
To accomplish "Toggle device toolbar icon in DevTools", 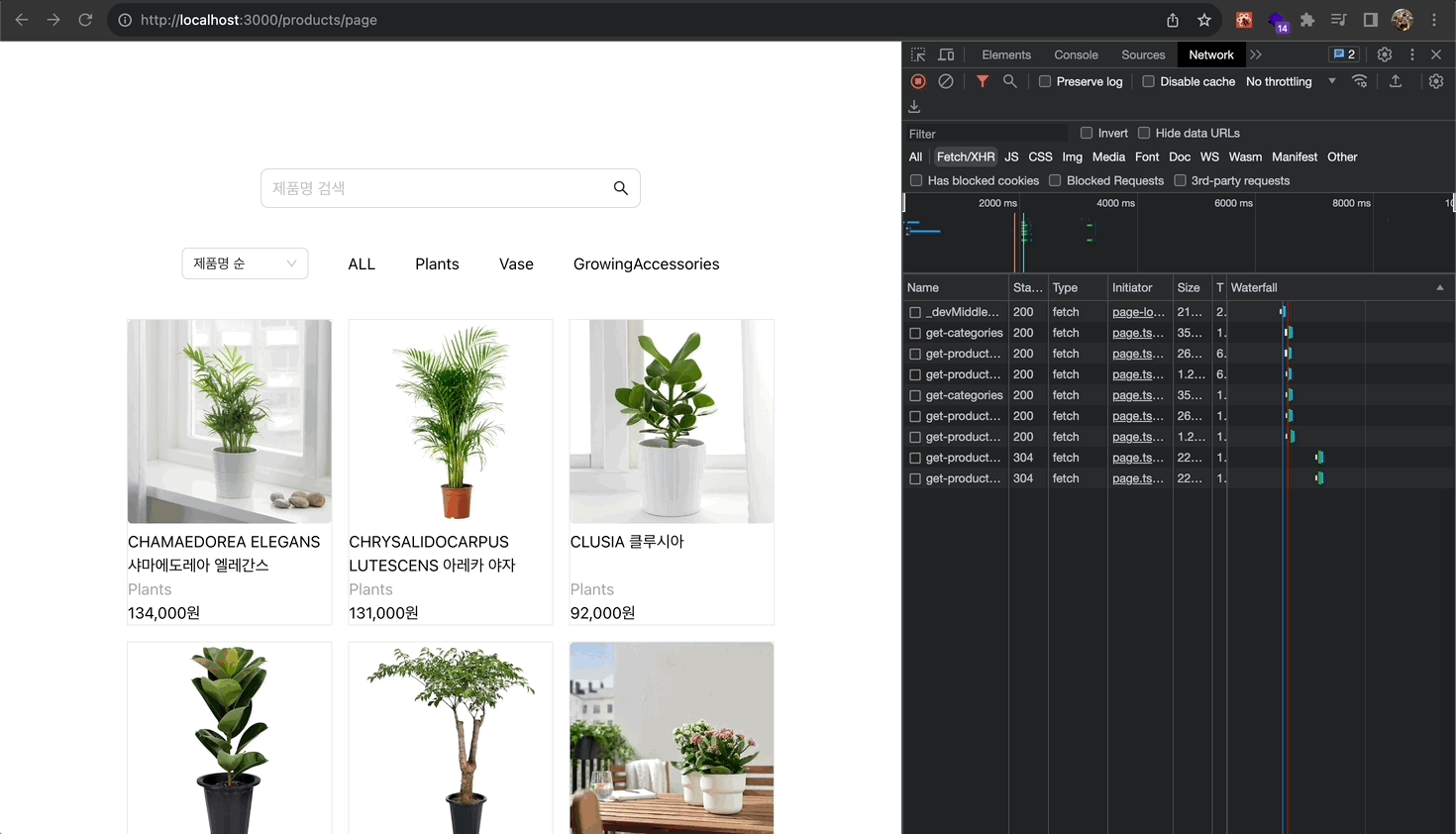I will coord(947,54).
